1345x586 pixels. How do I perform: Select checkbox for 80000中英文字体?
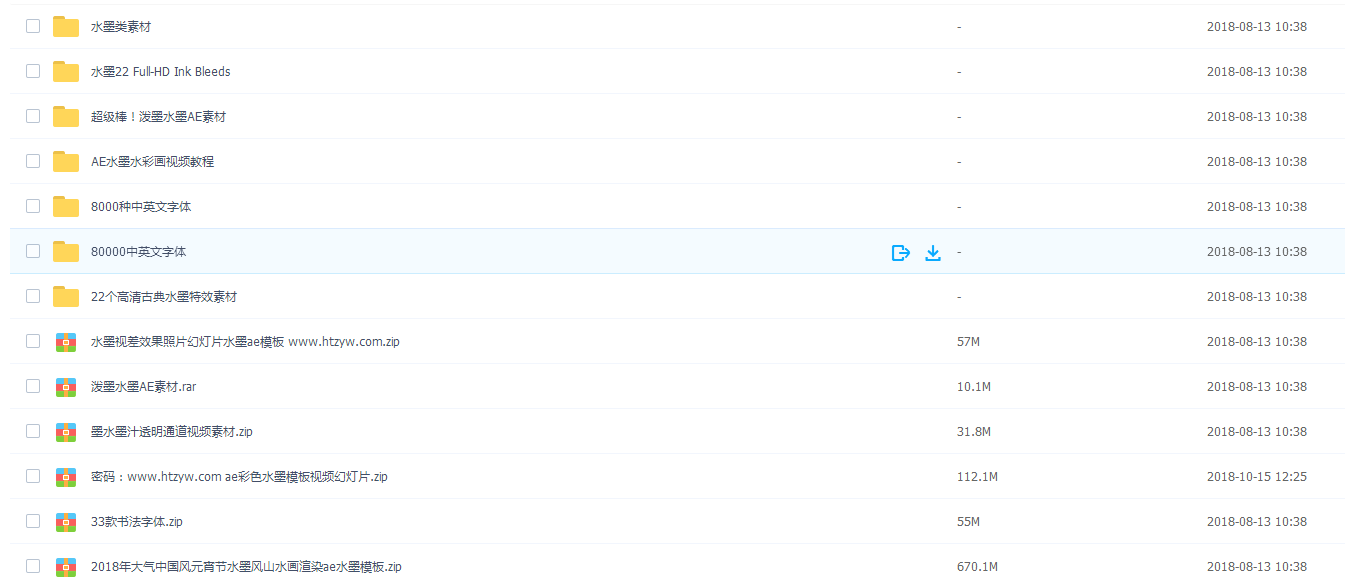click(33, 251)
